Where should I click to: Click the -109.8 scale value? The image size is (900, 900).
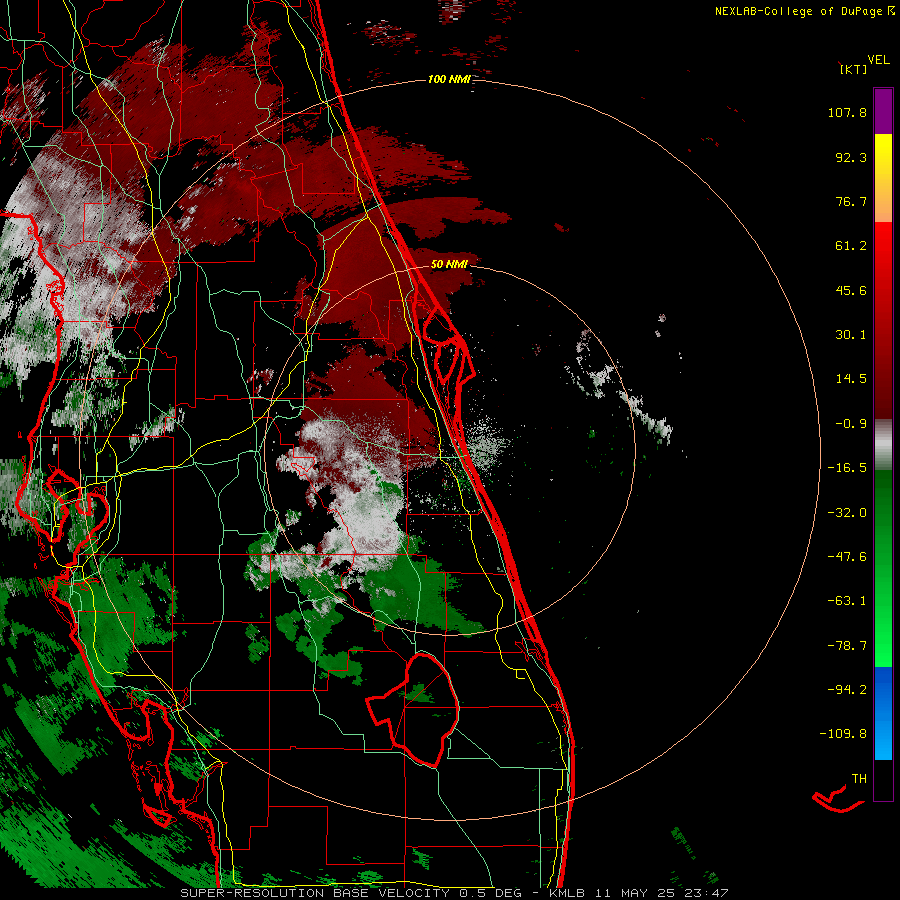843,734
